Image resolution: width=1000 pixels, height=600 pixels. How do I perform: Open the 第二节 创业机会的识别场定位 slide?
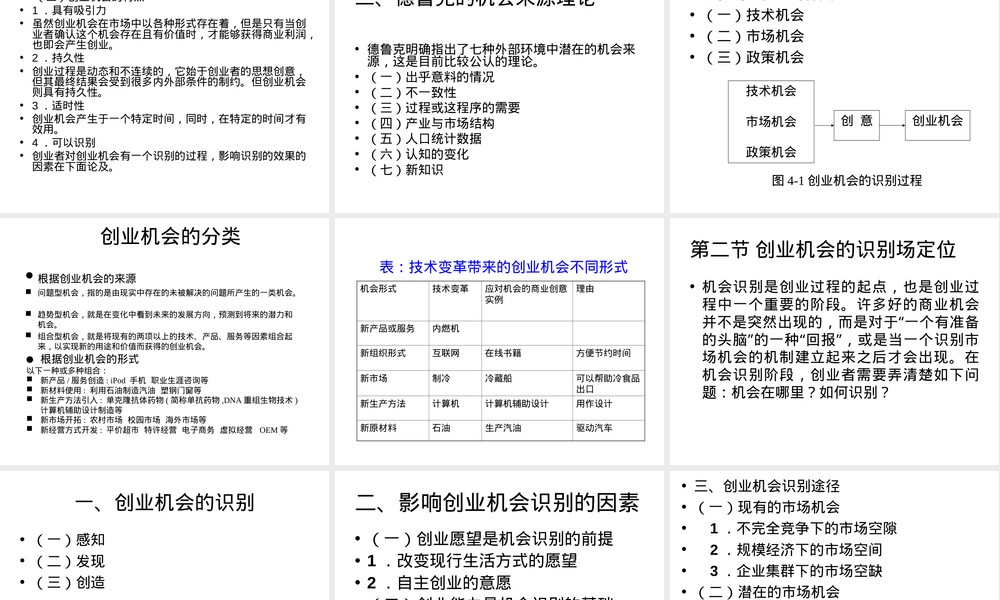(x=834, y=341)
